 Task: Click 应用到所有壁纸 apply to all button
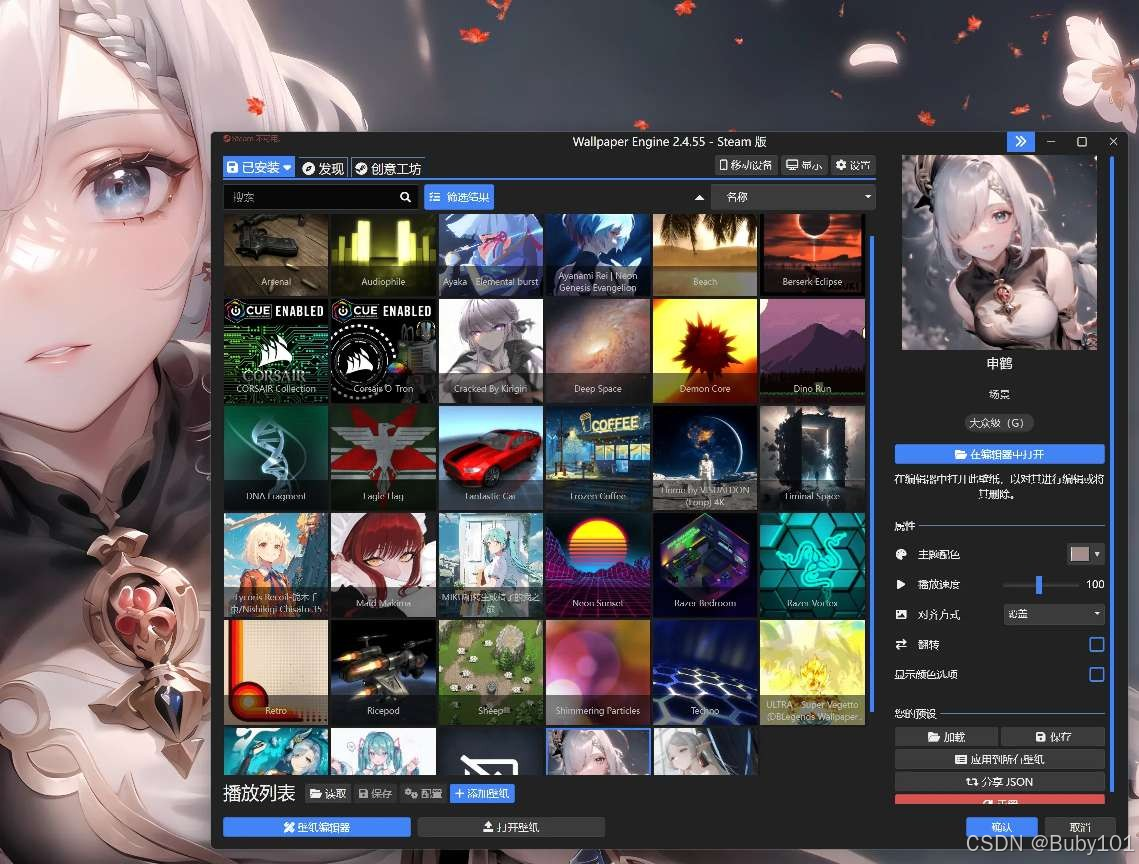point(1000,759)
